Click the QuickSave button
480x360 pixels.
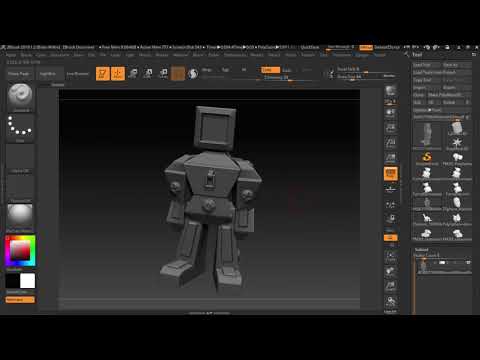310,47
